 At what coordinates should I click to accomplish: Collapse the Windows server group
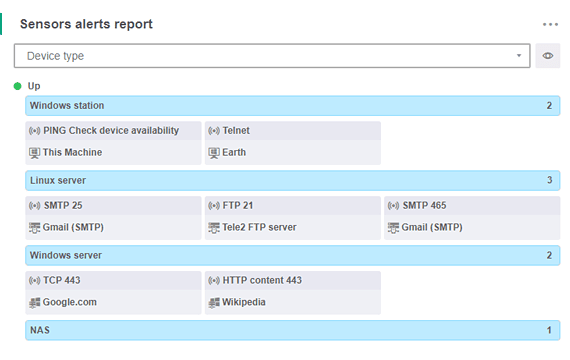tap(293, 255)
